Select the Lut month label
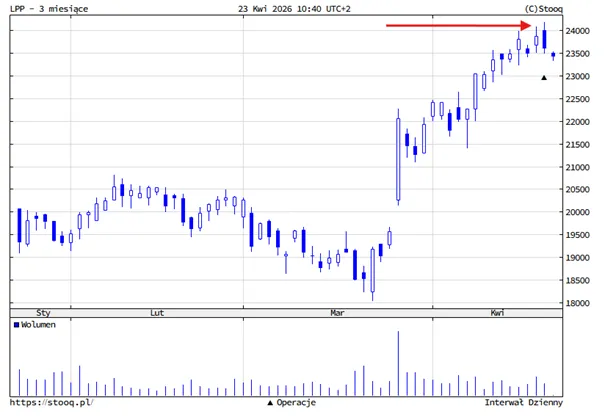The image size is (605, 417). [157, 313]
